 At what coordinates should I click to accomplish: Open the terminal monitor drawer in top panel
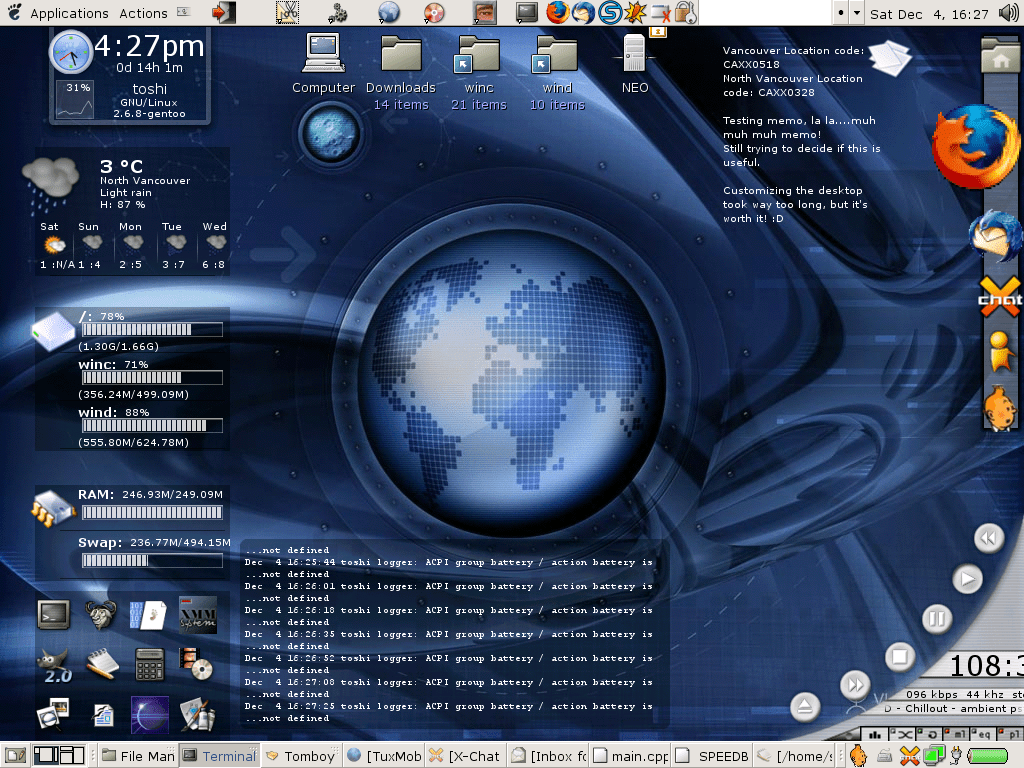coord(526,12)
